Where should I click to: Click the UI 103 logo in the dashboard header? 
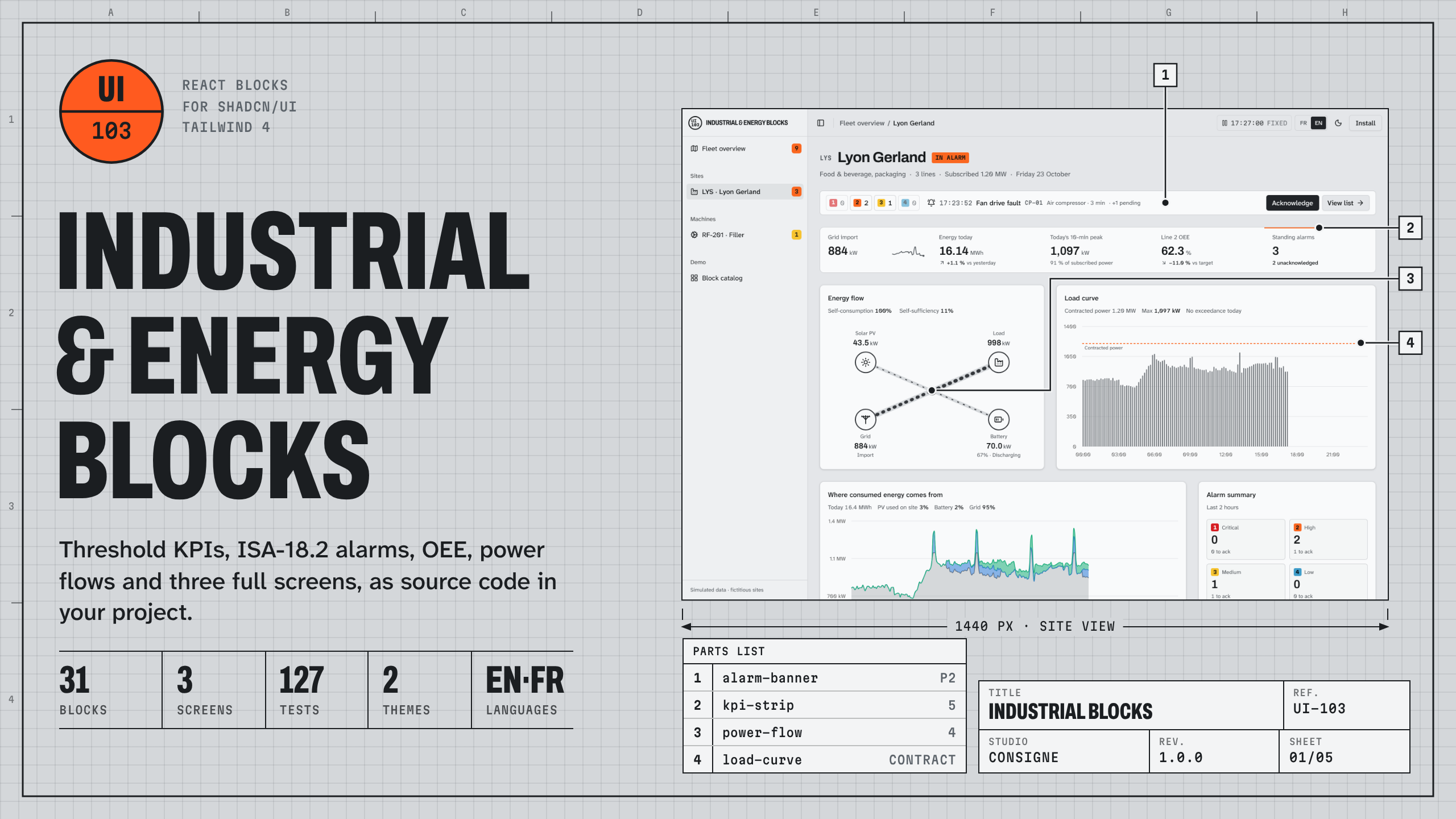[x=695, y=123]
